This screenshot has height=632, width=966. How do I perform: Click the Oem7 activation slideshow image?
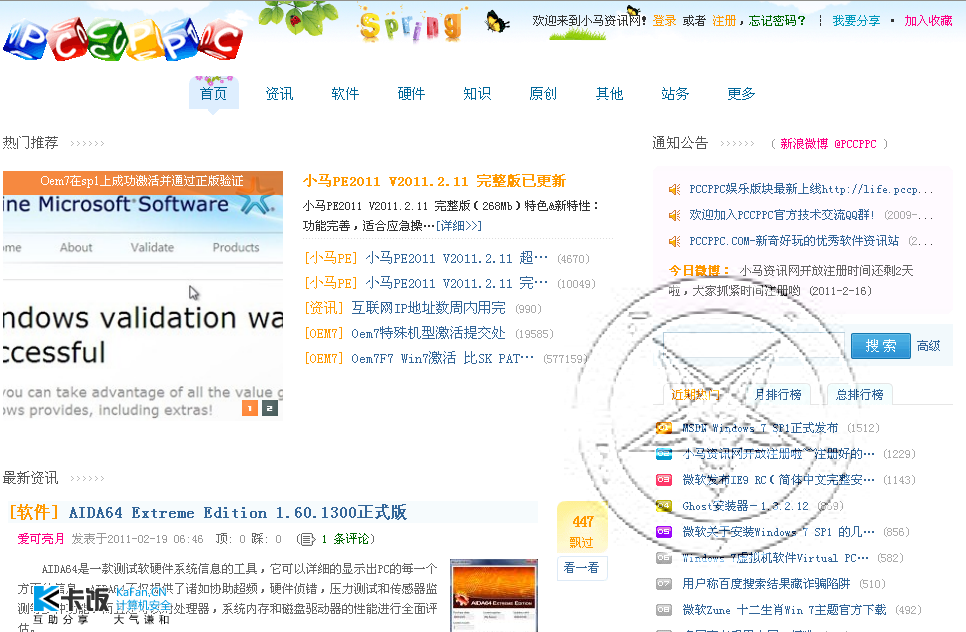(143, 295)
